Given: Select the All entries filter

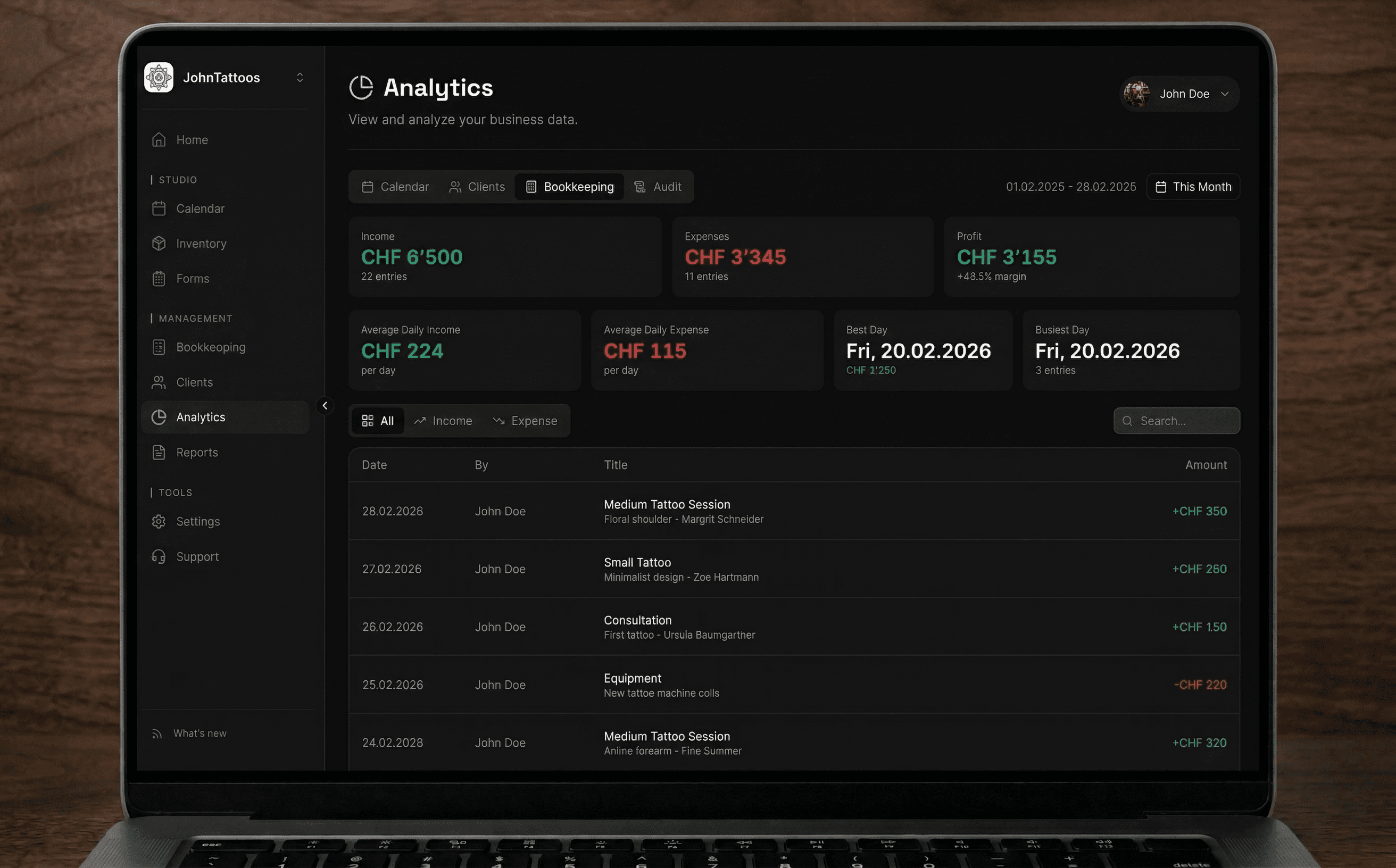Looking at the screenshot, I should point(377,421).
